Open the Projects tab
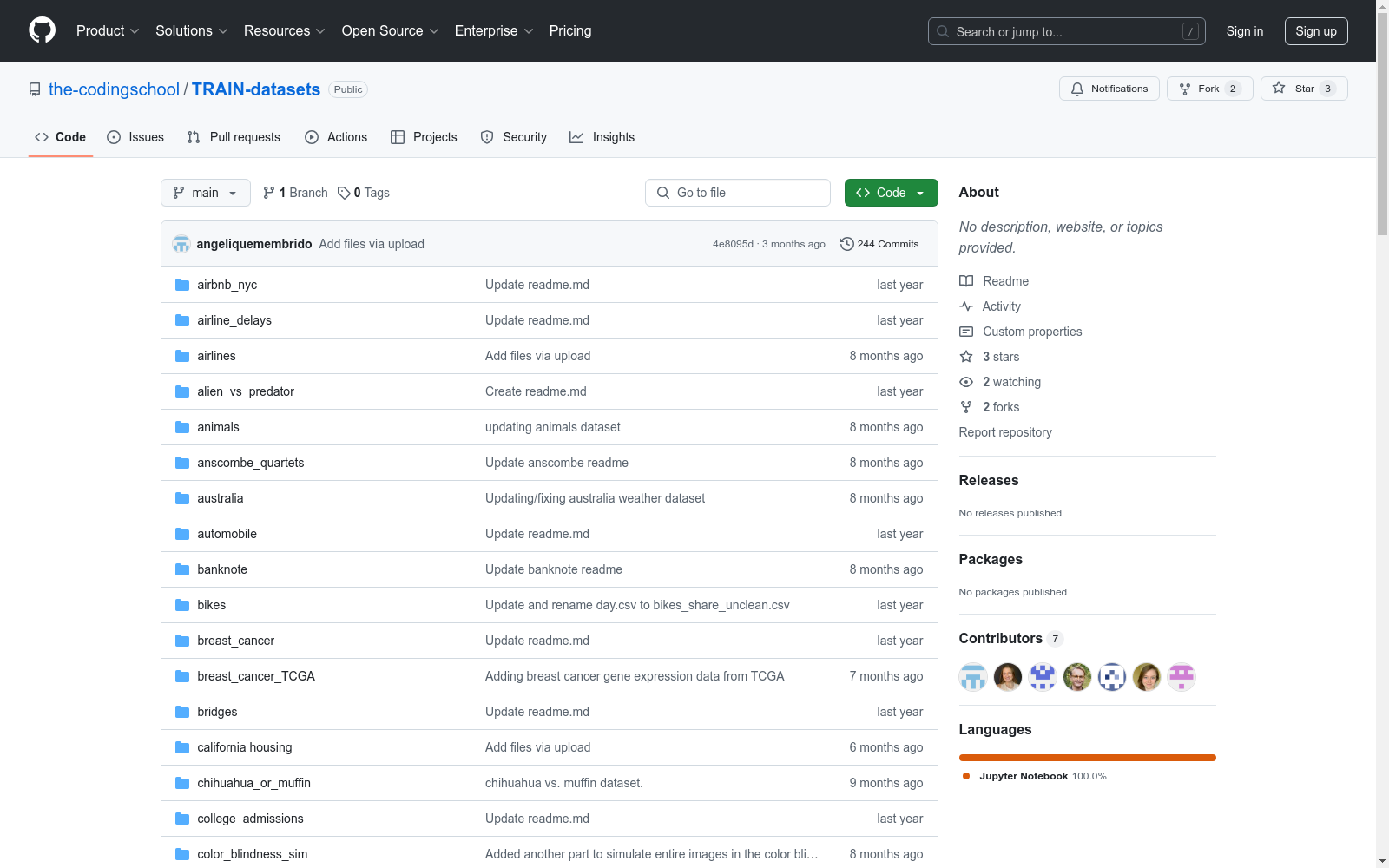 click(424, 137)
